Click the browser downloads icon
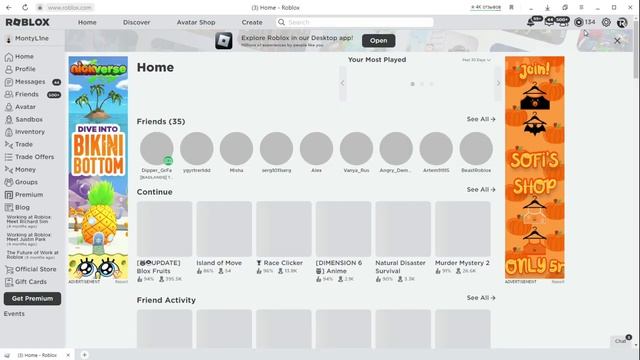This screenshot has width=640, height=360. 547,7
